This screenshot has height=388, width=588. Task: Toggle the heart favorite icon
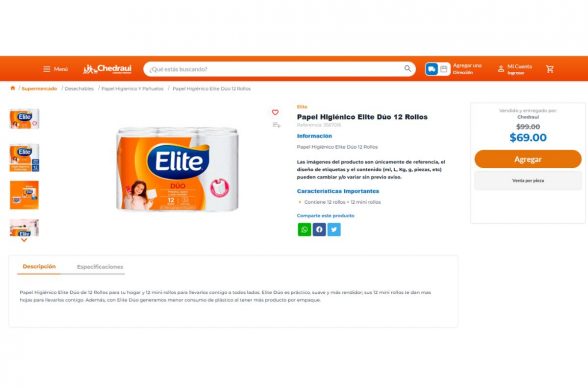[275, 112]
